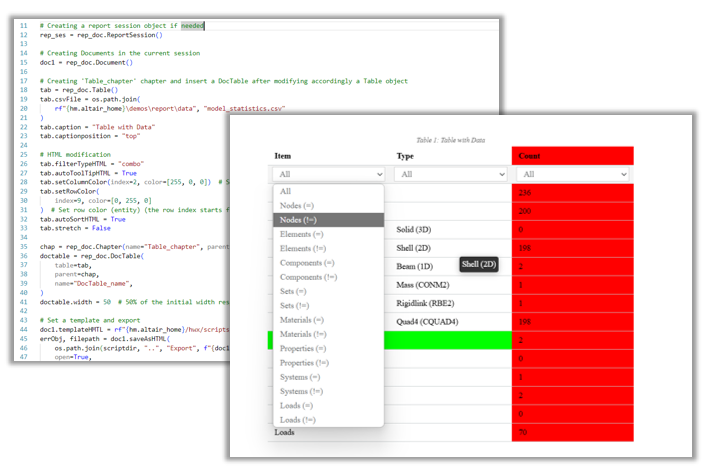Click 'doc1 = rep_doc.Document()' code line
This screenshot has width=712, height=476.
coord(86,62)
